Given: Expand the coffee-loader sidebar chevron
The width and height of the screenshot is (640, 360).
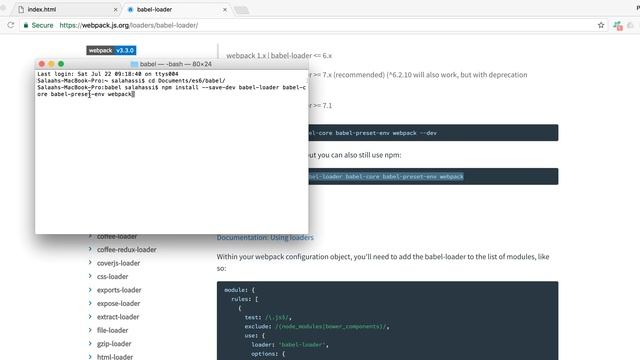Looking at the screenshot, I should (x=90, y=236).
